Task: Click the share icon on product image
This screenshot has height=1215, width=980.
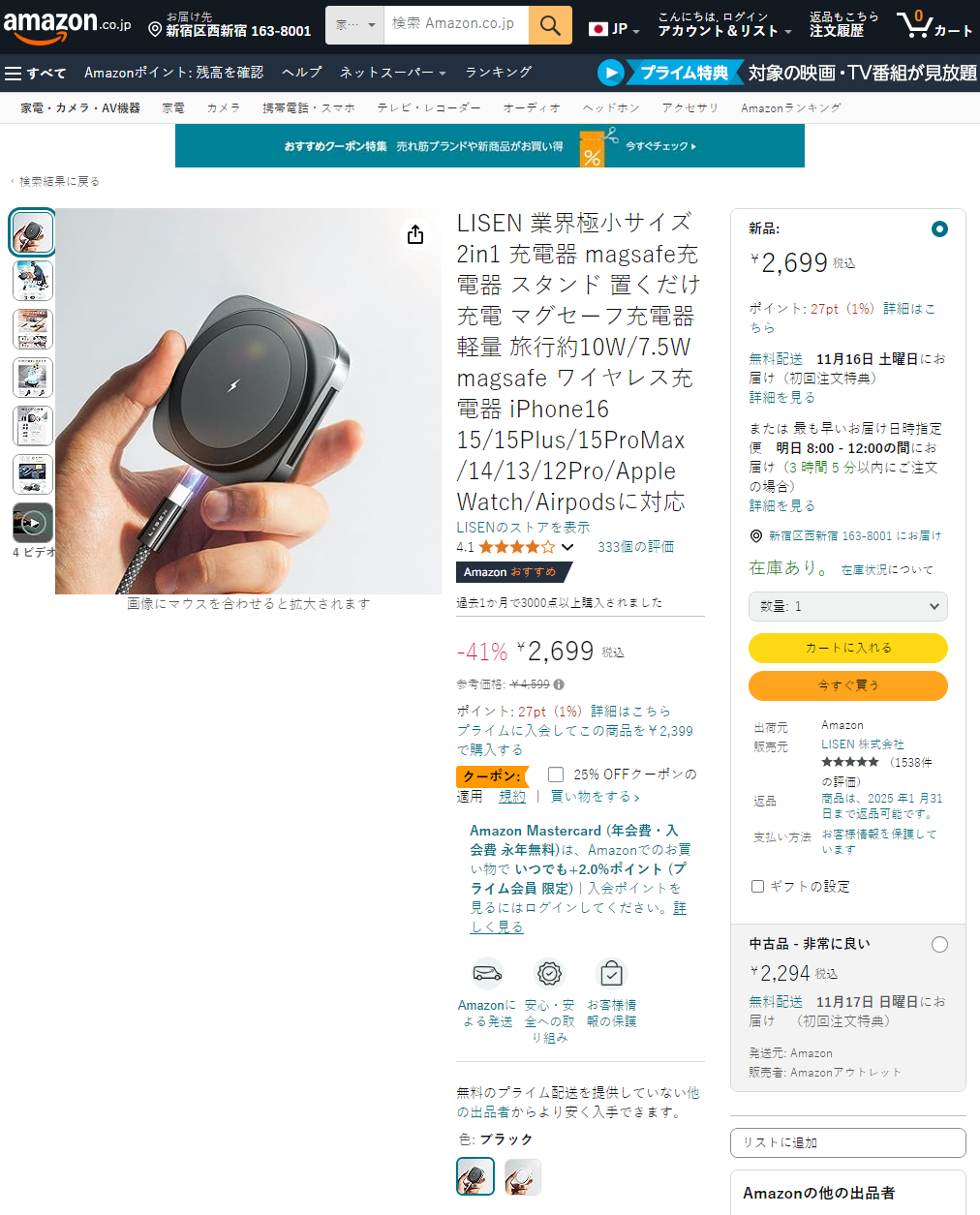Action: (415, 234)
